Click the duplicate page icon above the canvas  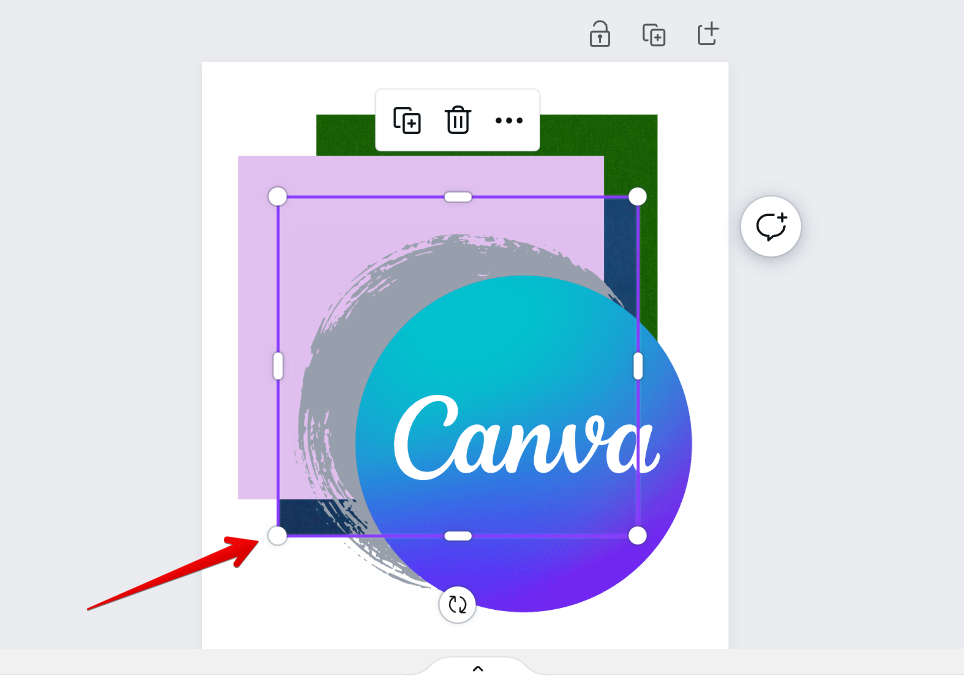654,35
